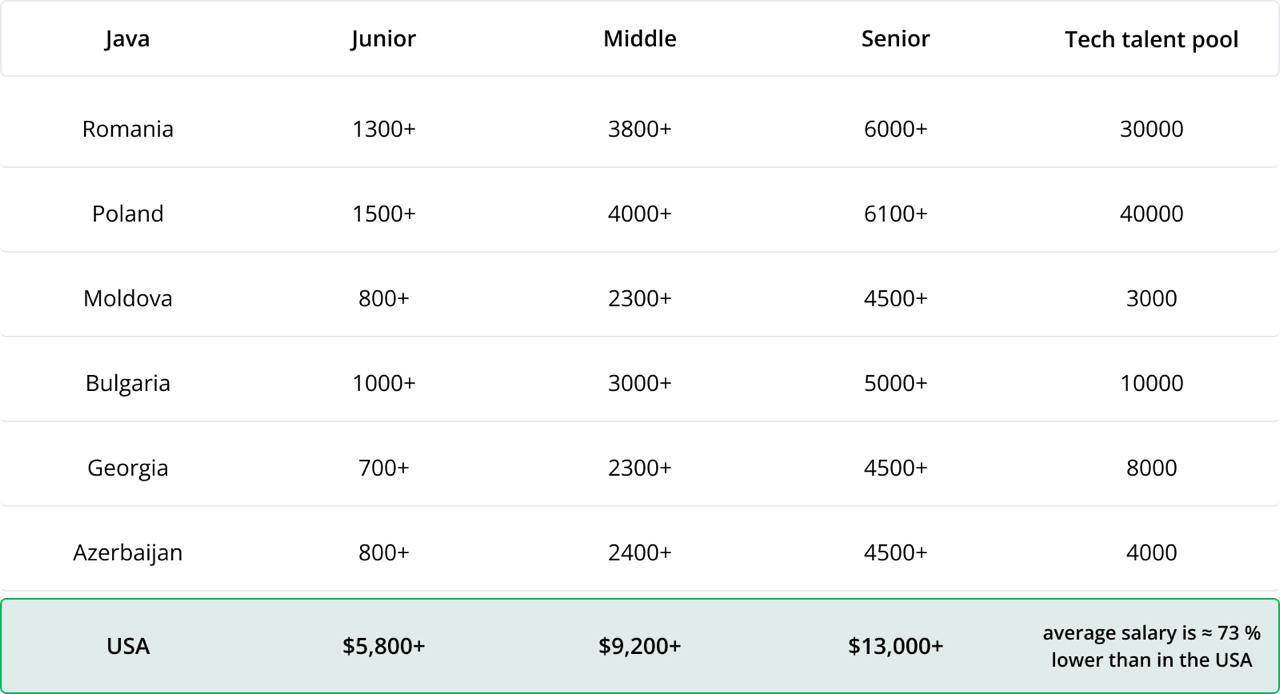Select the Bulgaria row label
Screen dimensions: 1280x694
click(127, 383)
